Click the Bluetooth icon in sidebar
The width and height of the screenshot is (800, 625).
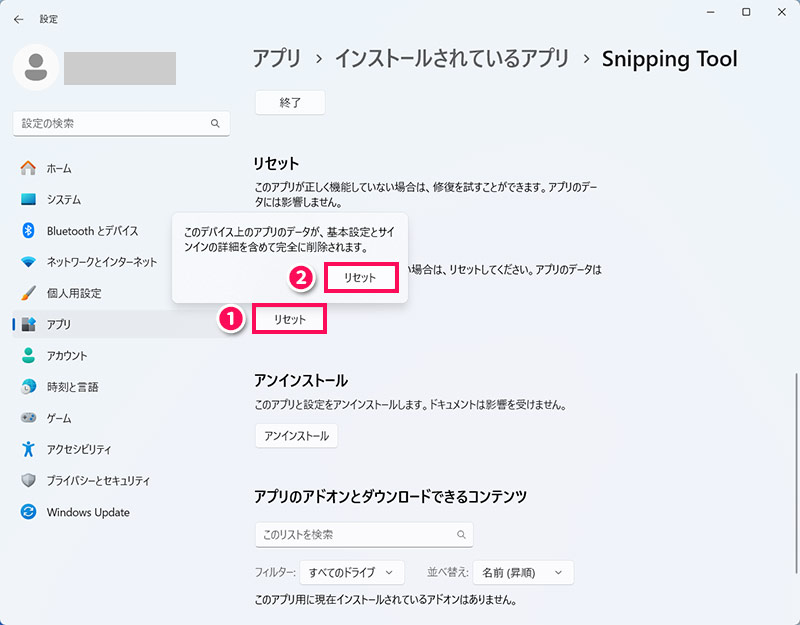[x=28, y=231]
